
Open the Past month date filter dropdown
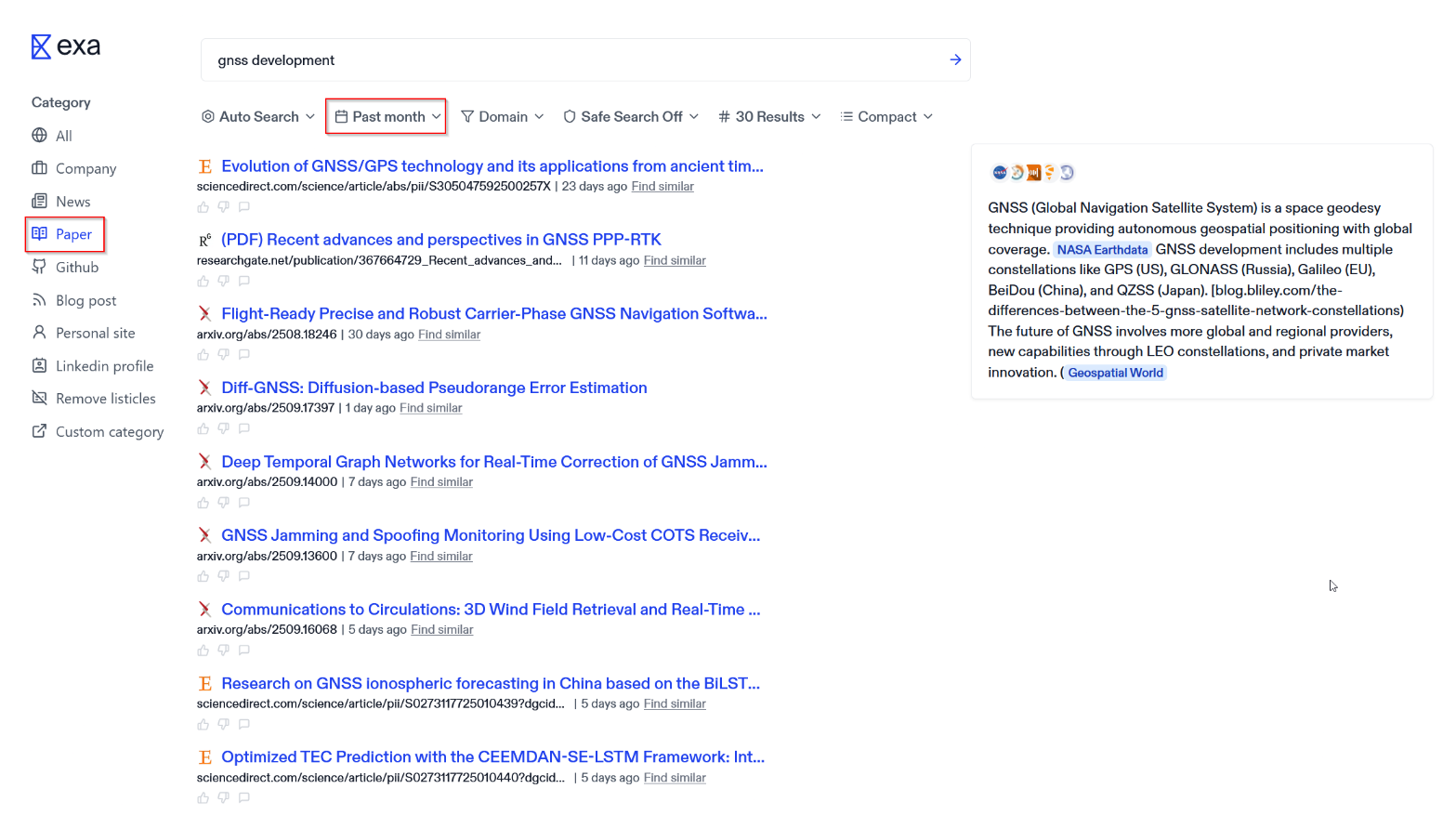tap(386, 116)
